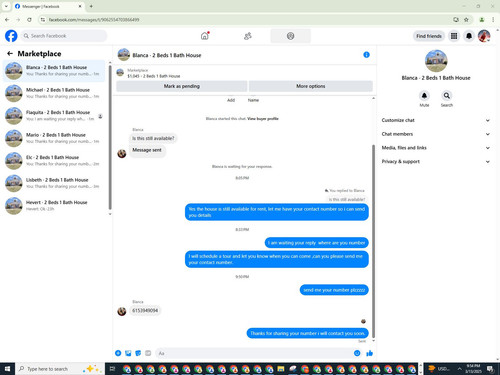Expand Customize chat section

(x=436, y=120)
